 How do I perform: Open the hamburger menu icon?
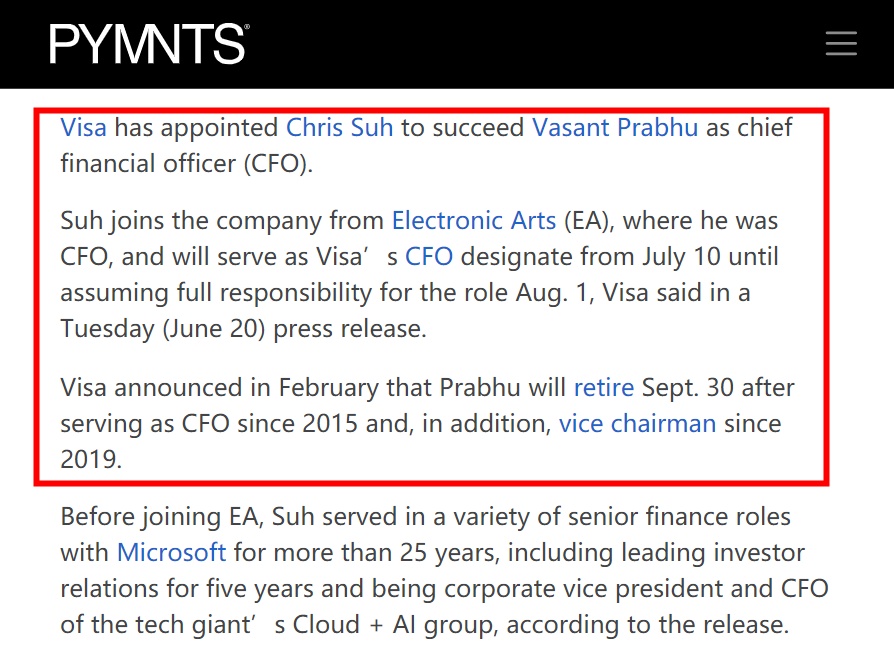pos(841,44)
